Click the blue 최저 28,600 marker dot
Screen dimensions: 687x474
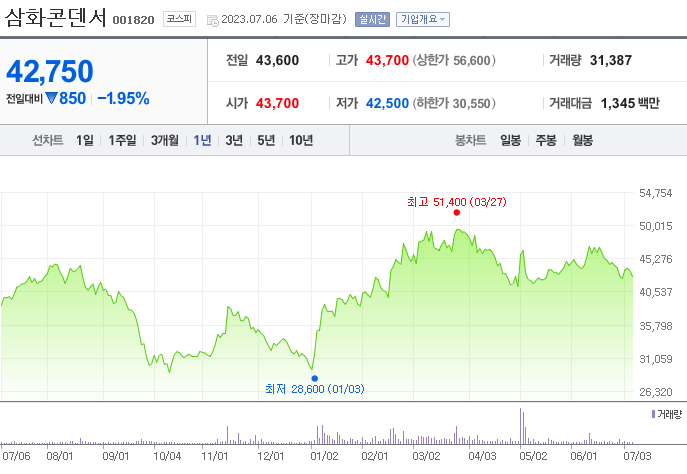(x=315, y=378)
